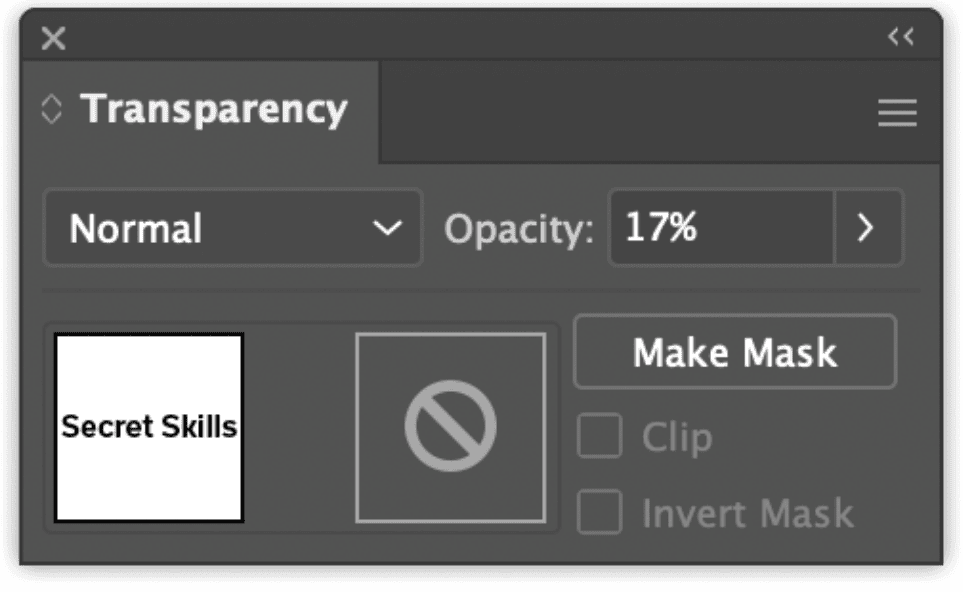Click the chevron in the blending mode box
Image resolution: width=963 pixels, height=592 pixels.
tap(387, 229)
